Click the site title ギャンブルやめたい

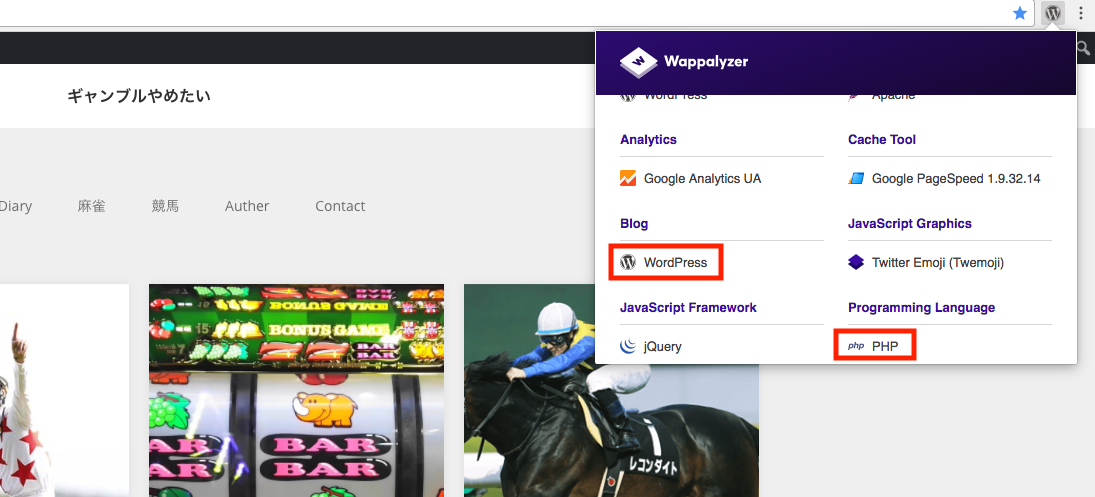[x=139, y=96]
